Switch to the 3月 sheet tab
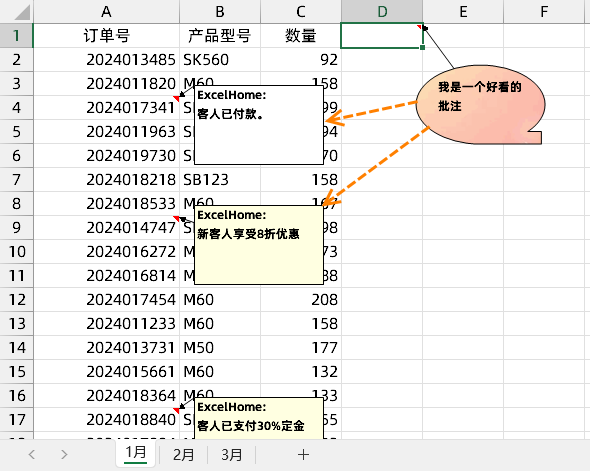590x471 pixels. click(231, 454)
